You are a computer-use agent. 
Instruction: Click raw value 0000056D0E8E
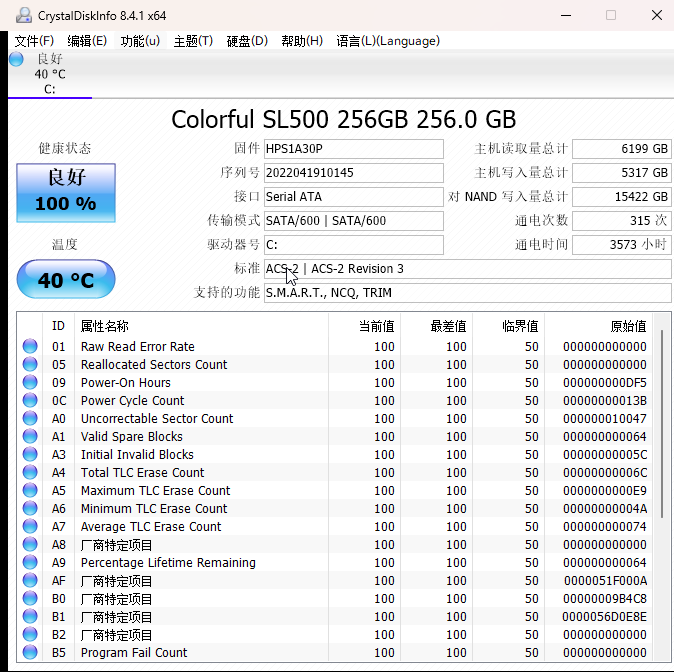[x=604, y=617]
